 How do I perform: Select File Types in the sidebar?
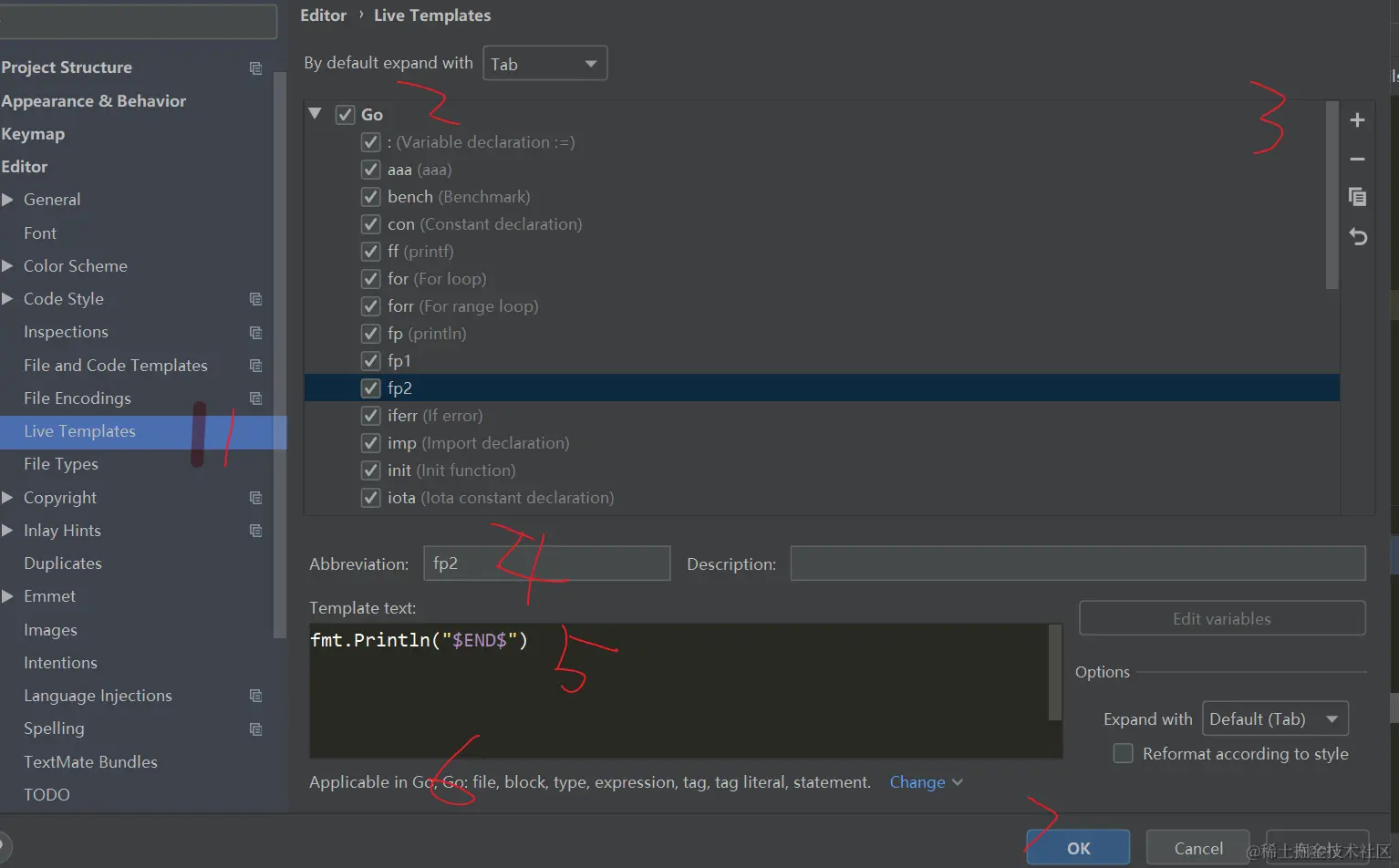[61, 464]
